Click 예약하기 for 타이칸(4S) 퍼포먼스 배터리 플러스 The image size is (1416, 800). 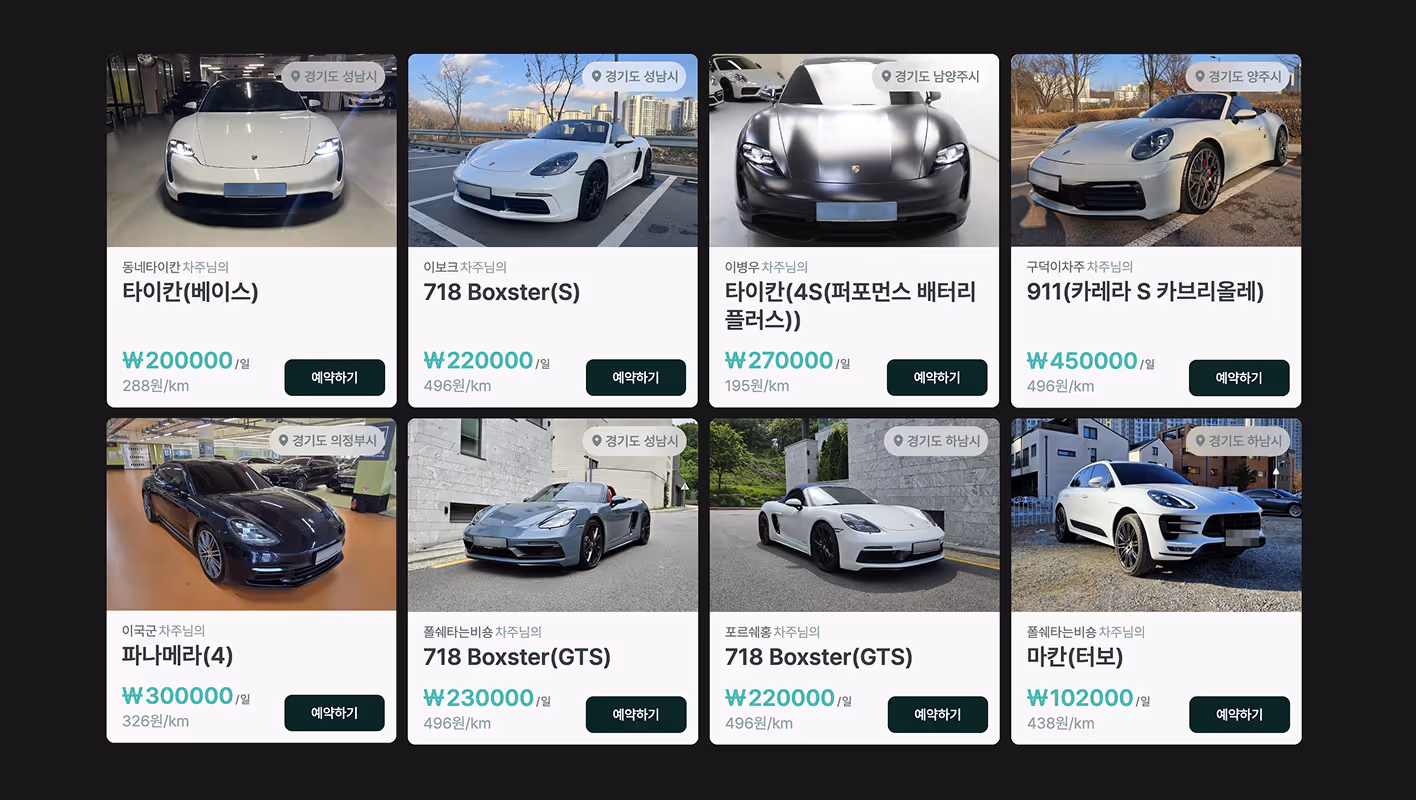(937, 377)
